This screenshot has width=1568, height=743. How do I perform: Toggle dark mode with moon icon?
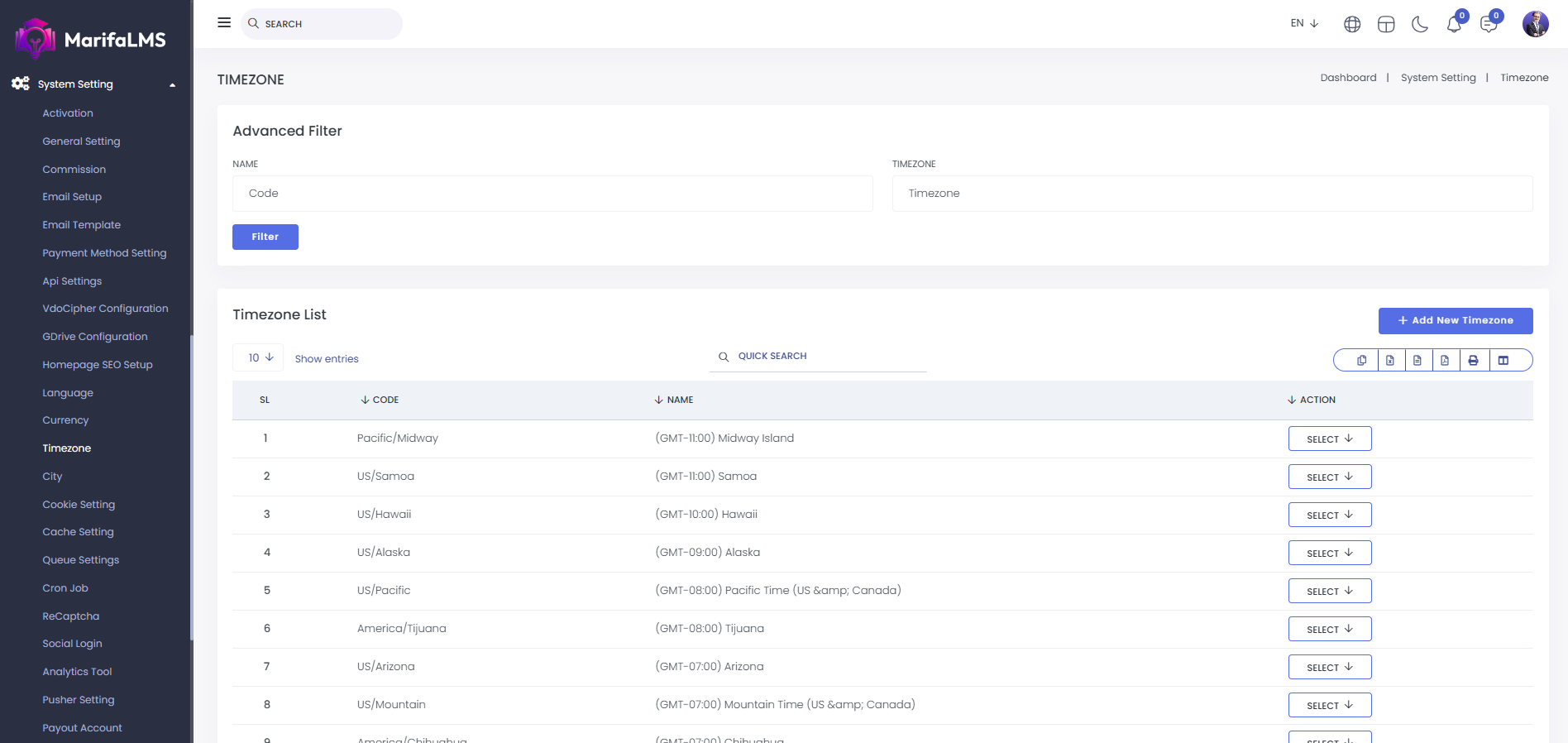click(x=1420, y=24)
